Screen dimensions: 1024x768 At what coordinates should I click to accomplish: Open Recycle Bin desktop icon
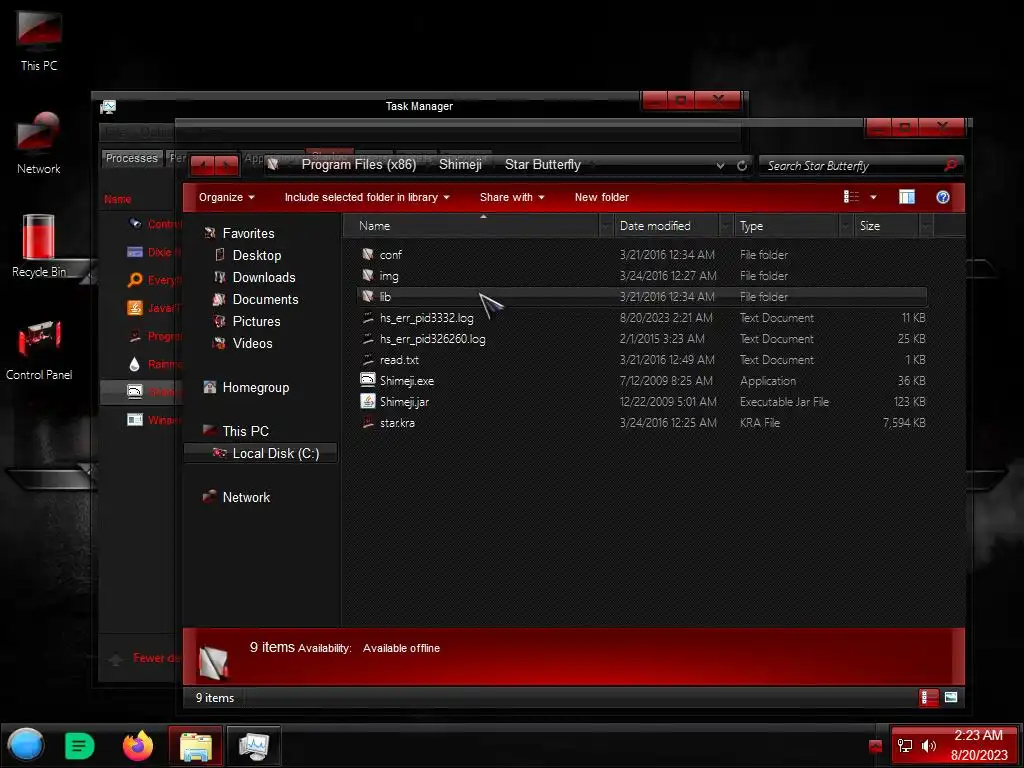(39, 246)
